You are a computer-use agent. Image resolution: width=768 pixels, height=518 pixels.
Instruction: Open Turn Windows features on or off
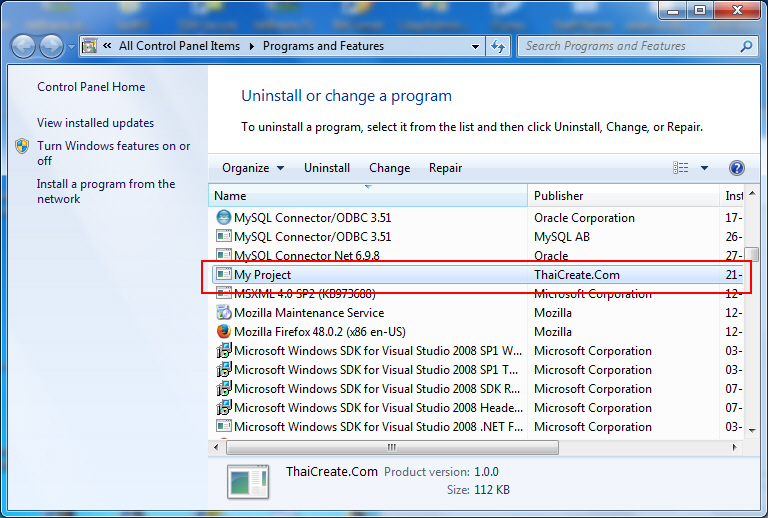[x=114, y=153]
